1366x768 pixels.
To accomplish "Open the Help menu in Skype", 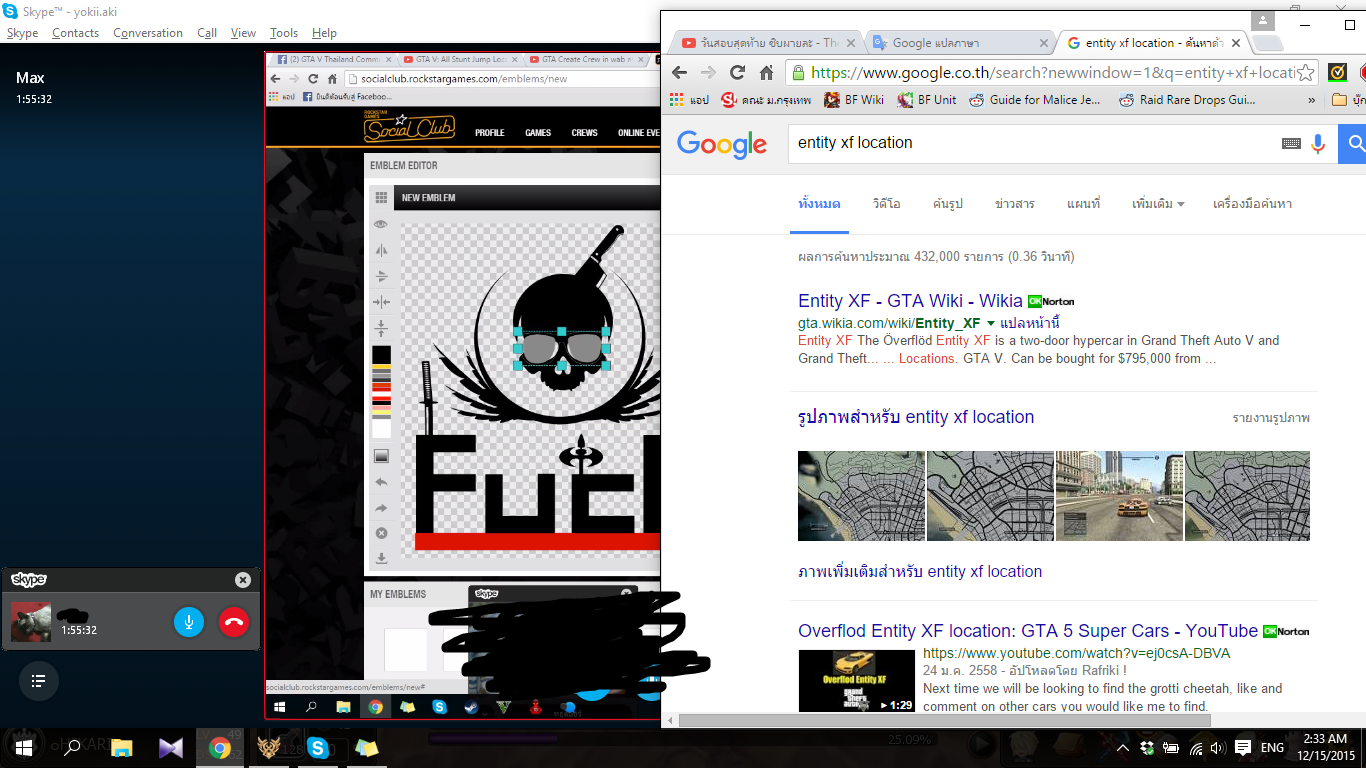I will pyautogui.click(x=324, y=33).
